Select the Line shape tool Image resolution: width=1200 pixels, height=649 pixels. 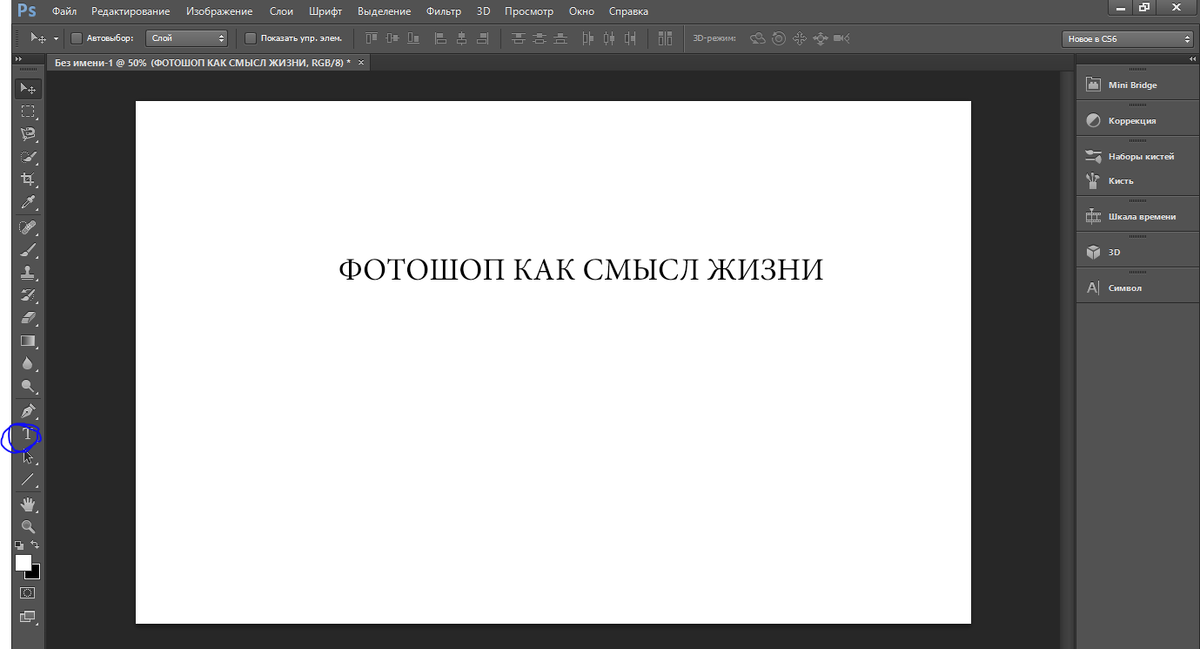click(x=28, y=480)
